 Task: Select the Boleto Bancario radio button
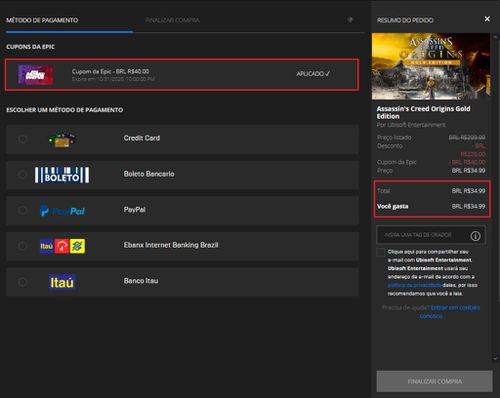click(x=23, y=174)
